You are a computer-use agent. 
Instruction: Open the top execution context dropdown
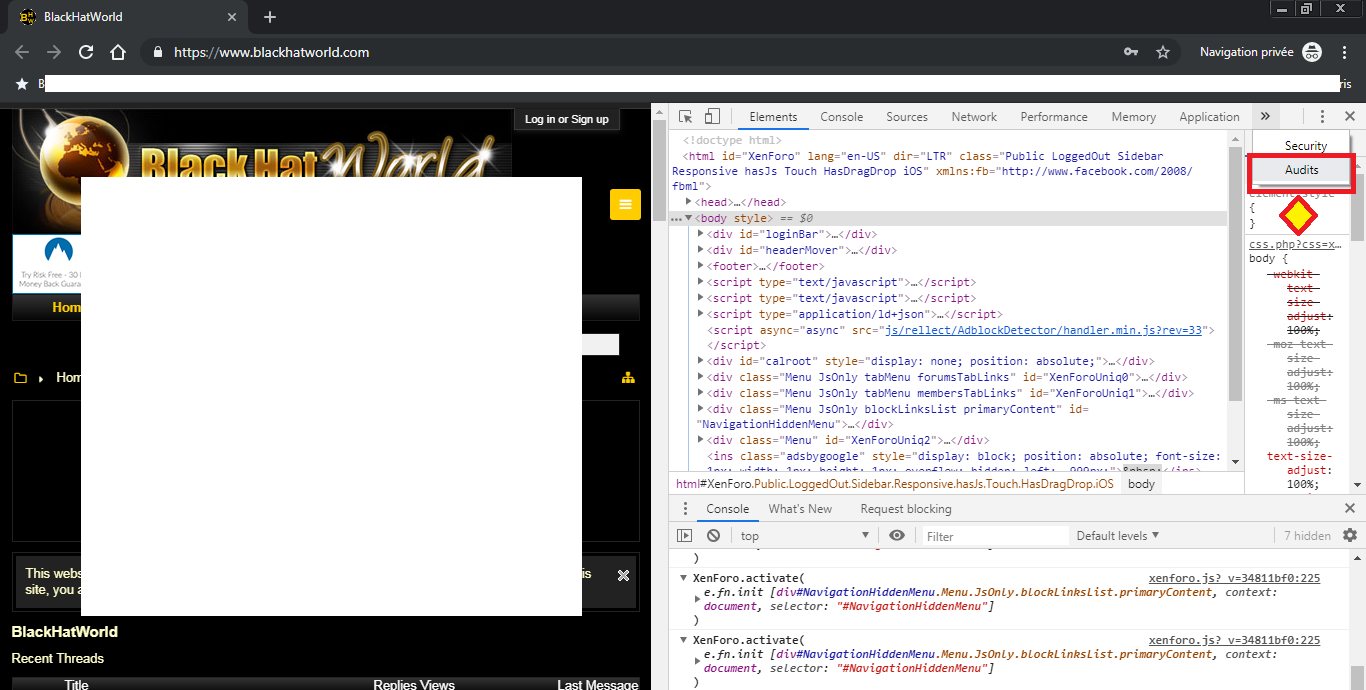[x=804, y=536]
